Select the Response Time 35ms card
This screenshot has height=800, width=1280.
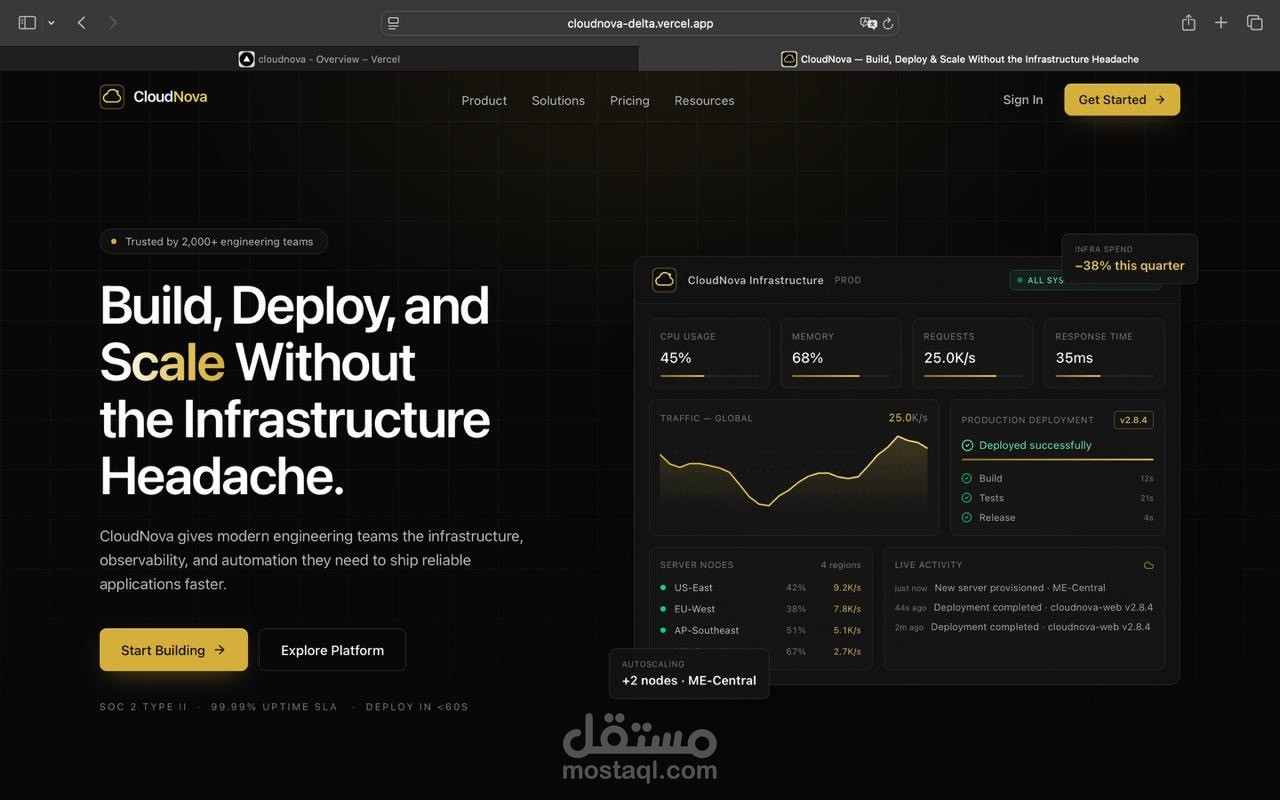point(1104,353)
